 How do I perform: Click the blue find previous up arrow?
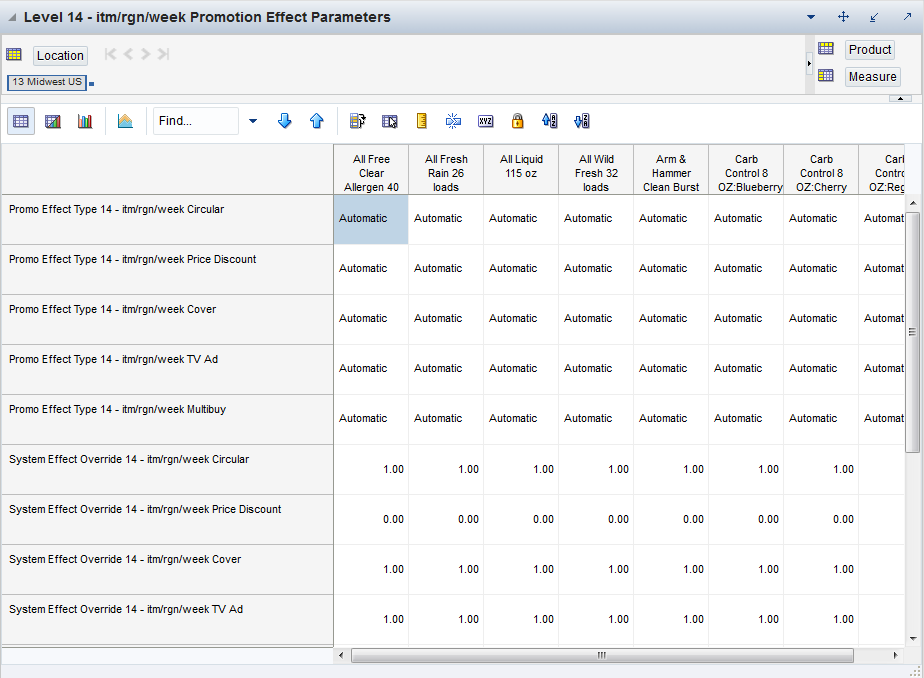pos(317,121)
